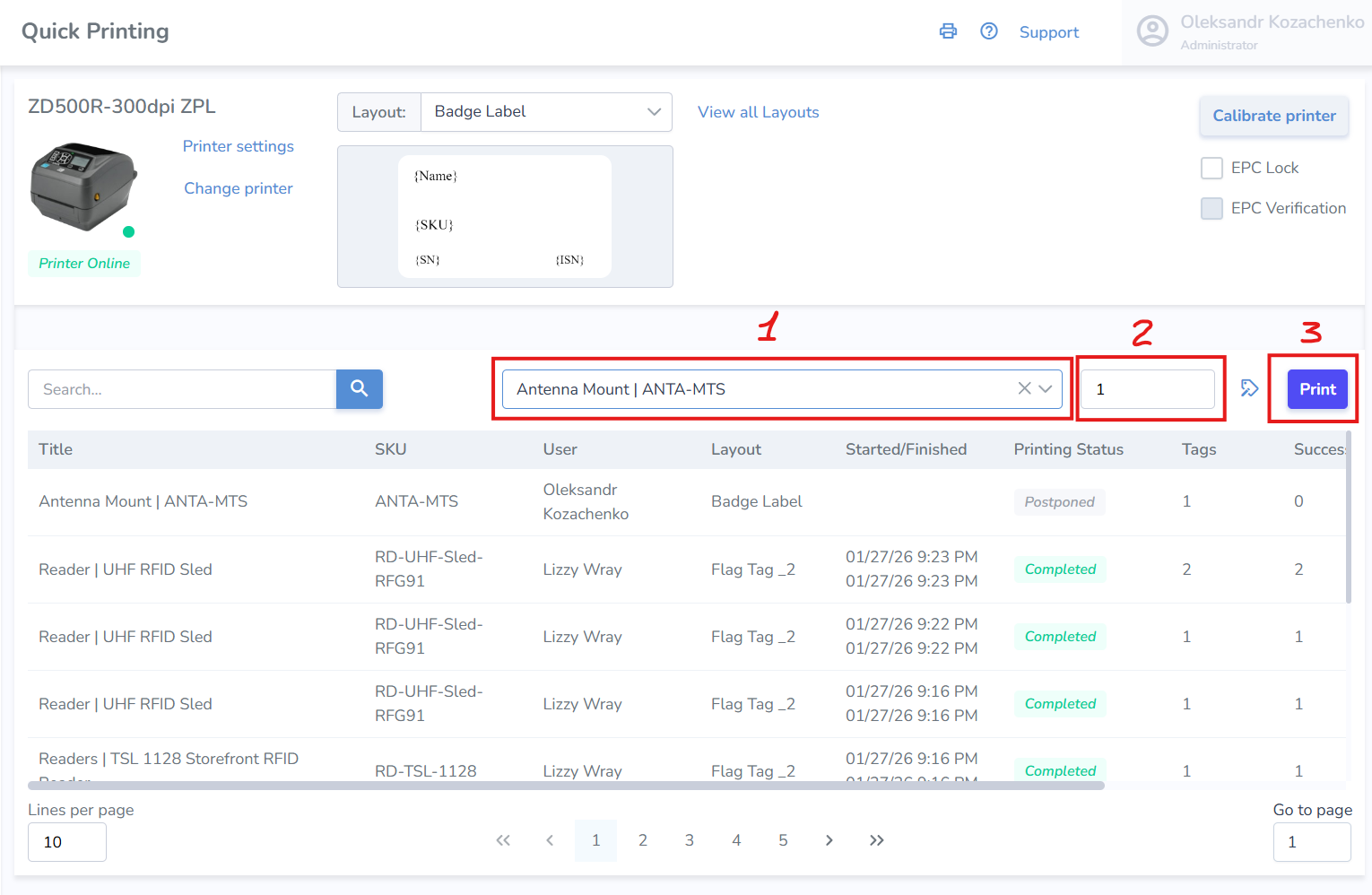Click the Print button
1372x895 pixels.
click(1317, 389)
